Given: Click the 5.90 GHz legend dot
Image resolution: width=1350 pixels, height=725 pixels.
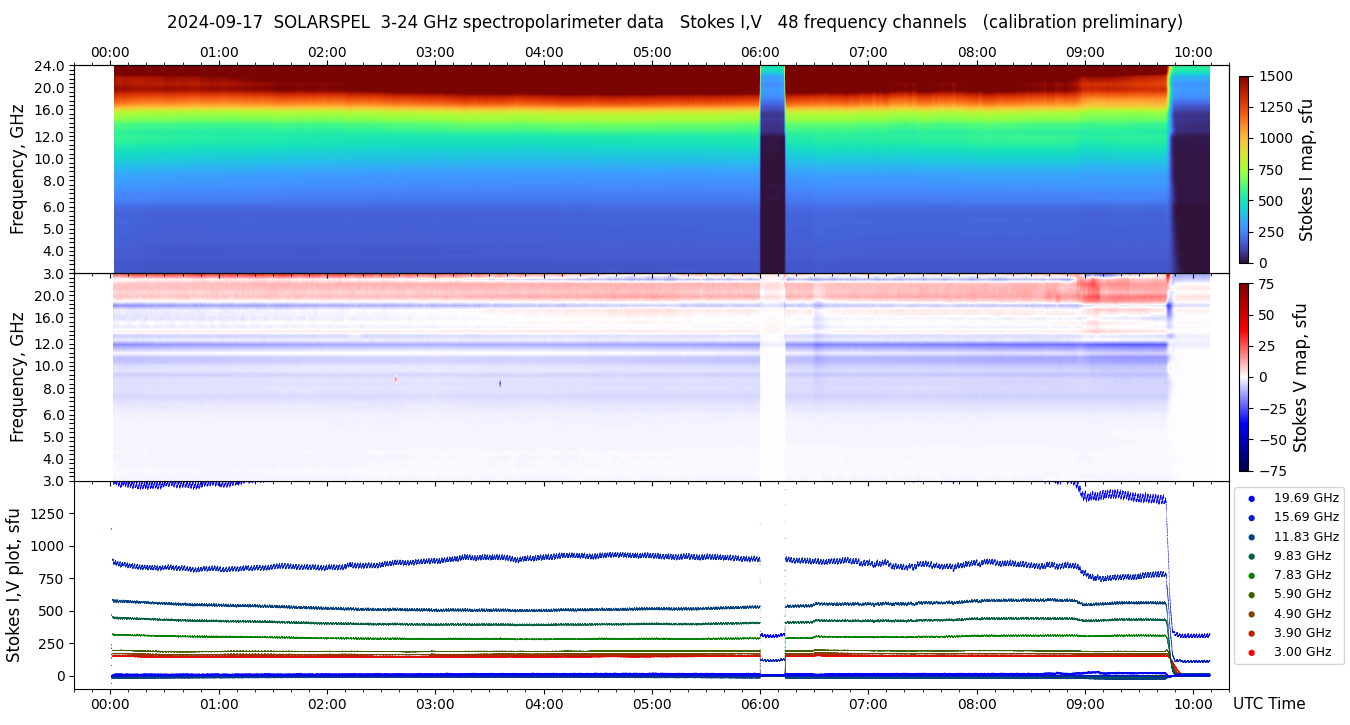Looking at the screenshot, I should point(1251,595).
